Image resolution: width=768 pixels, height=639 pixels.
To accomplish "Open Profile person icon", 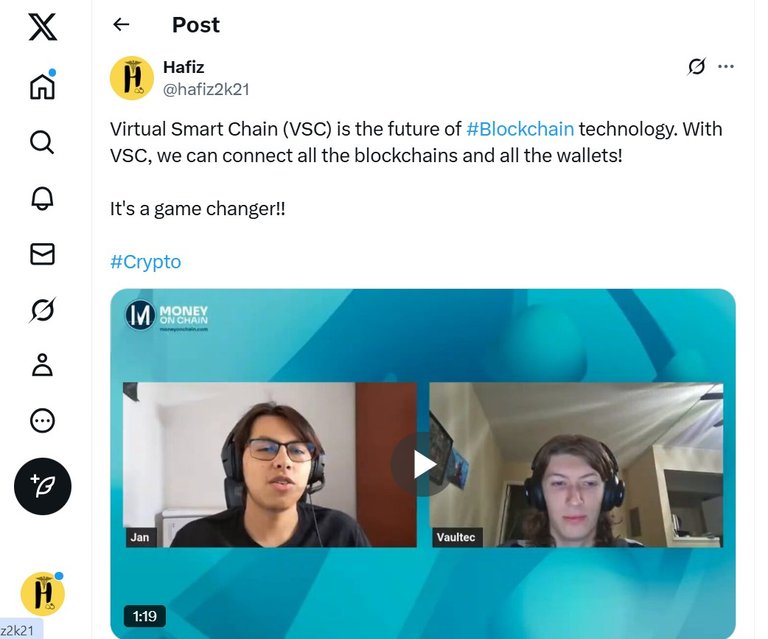I will [x=43, y=365].
